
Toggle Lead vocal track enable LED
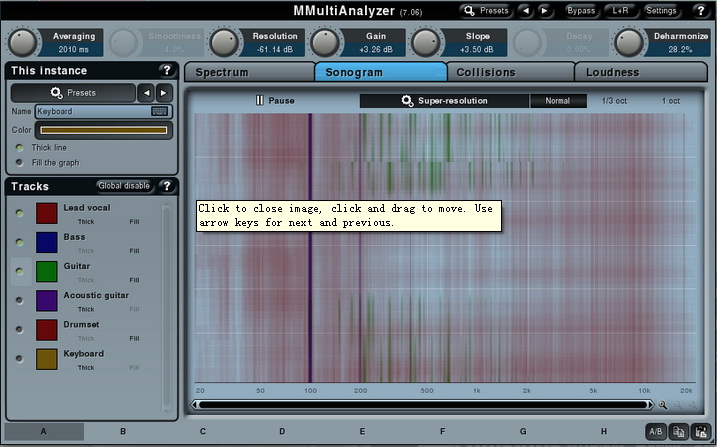19,213
